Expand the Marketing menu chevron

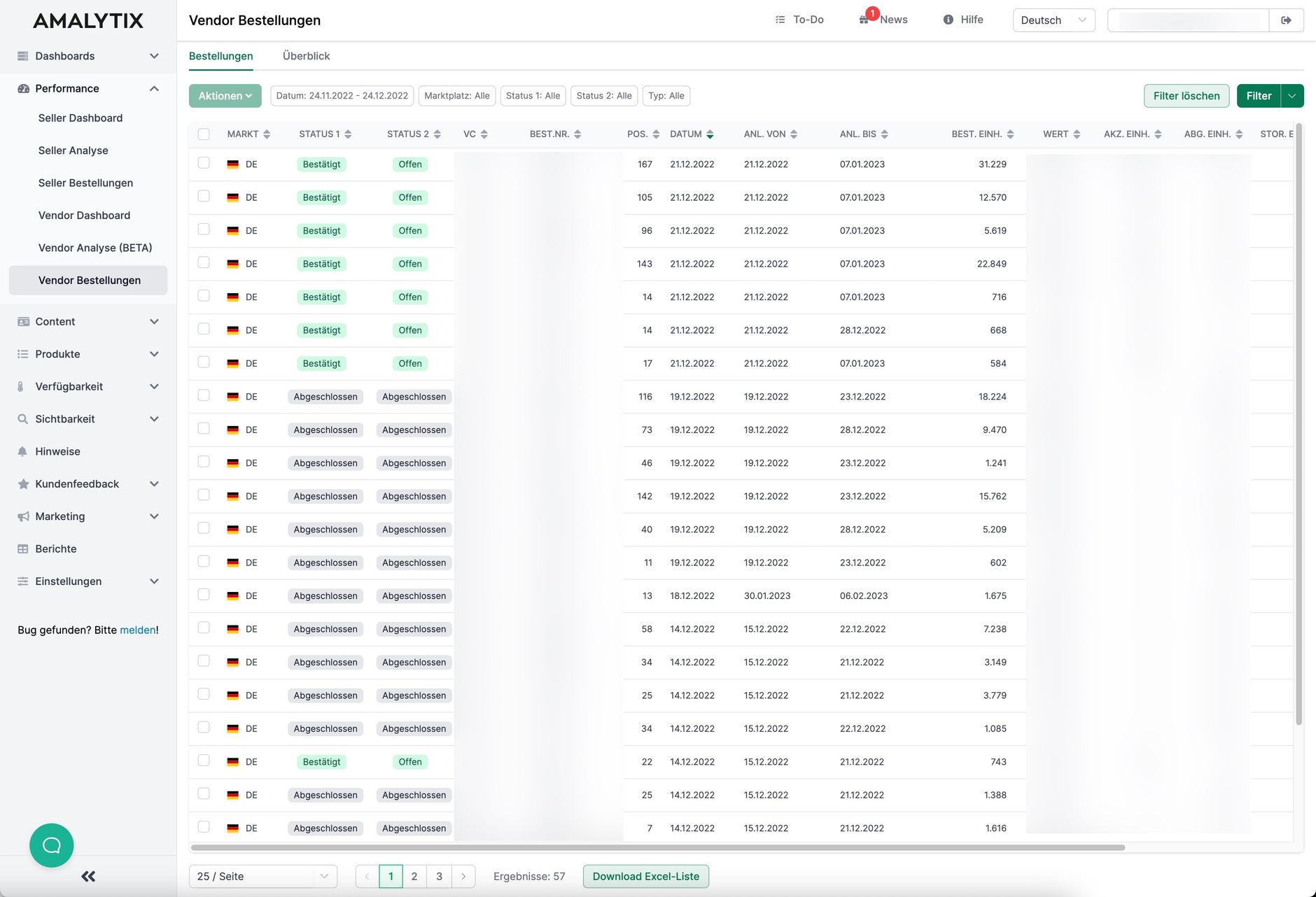[154, 516]
